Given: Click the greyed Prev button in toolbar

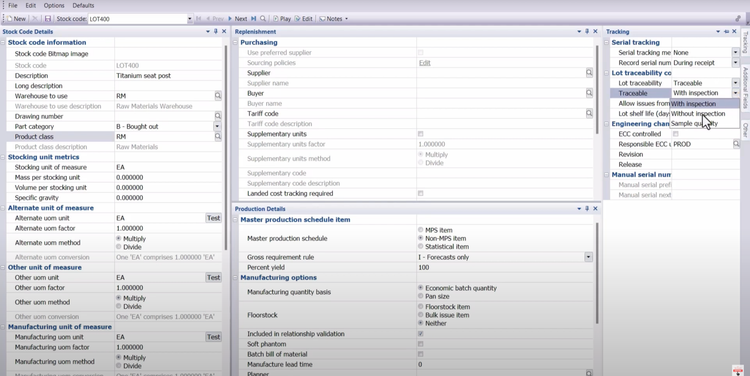Looking at the screenshot, I should click(x=215, y=19).
